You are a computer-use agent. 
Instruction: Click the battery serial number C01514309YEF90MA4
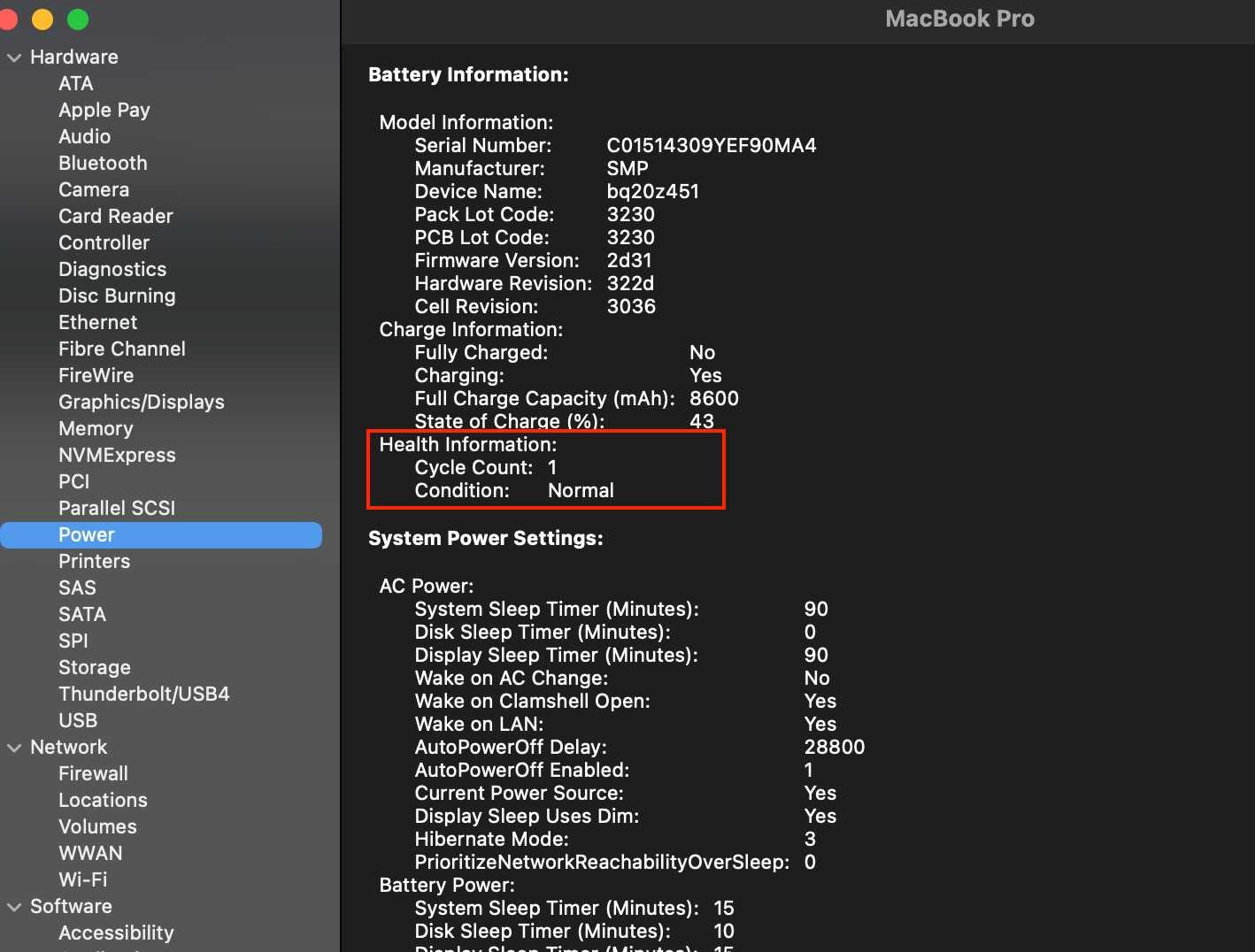tap(712, 145)
